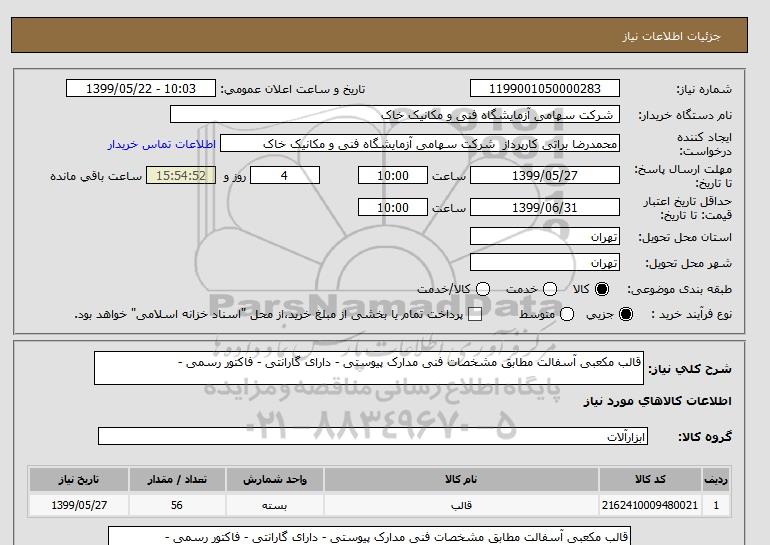Toggle the اسناد خزانه اسلامی payment checkbox

tap(475, 315)
